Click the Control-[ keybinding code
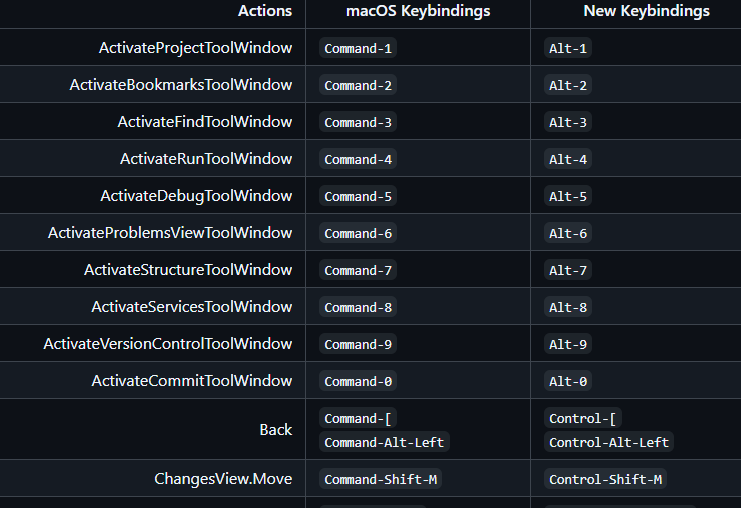 pos(585,417)
